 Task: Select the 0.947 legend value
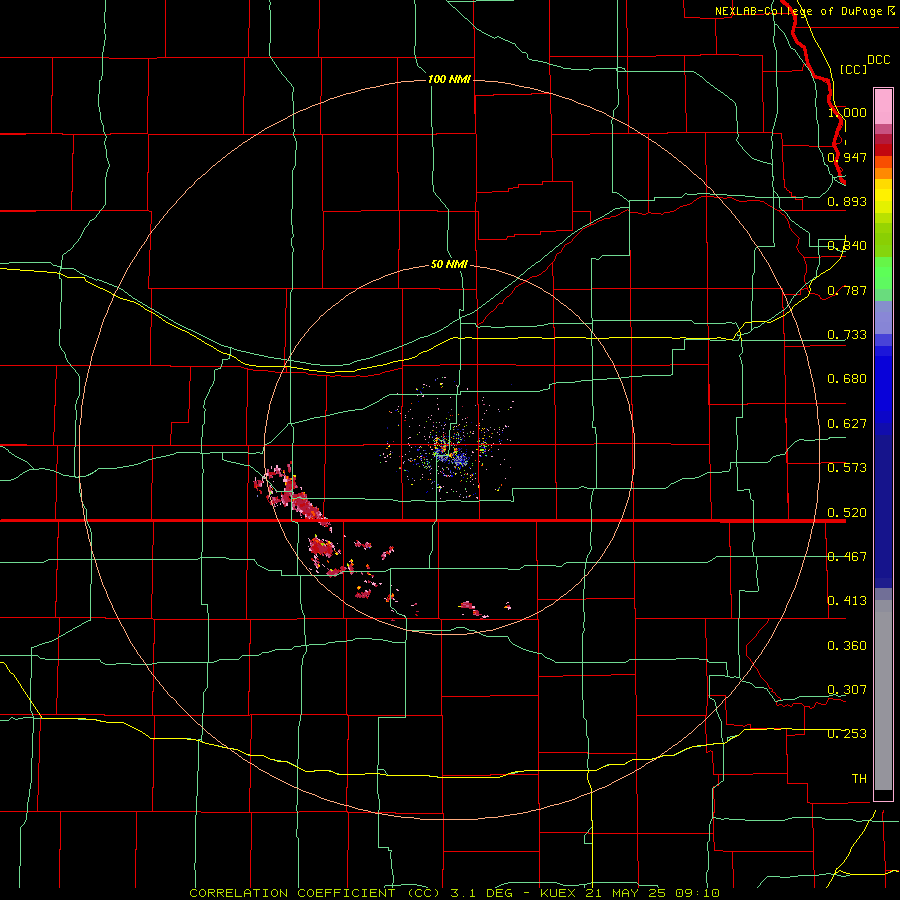(847, 157)
